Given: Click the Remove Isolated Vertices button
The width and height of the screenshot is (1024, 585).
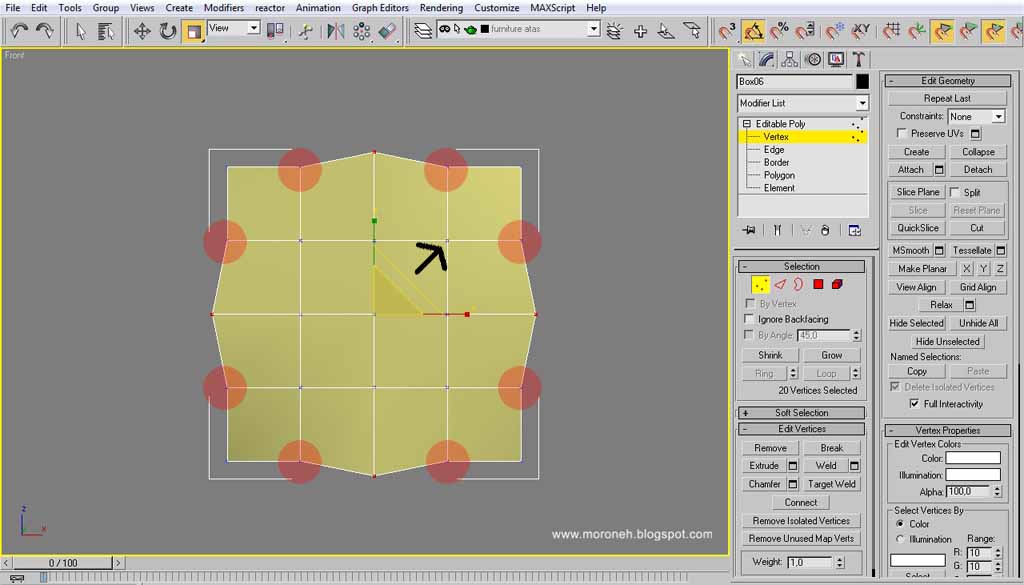Looking at the screenshot, I should [x=801, y=520].
